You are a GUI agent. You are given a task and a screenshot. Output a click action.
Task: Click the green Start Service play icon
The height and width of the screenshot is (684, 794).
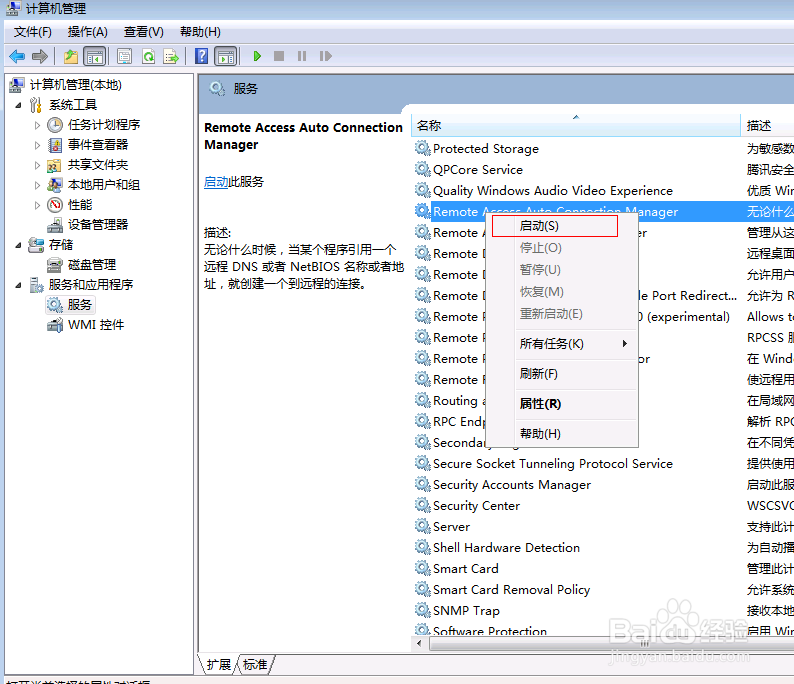[x=257, y=56]
